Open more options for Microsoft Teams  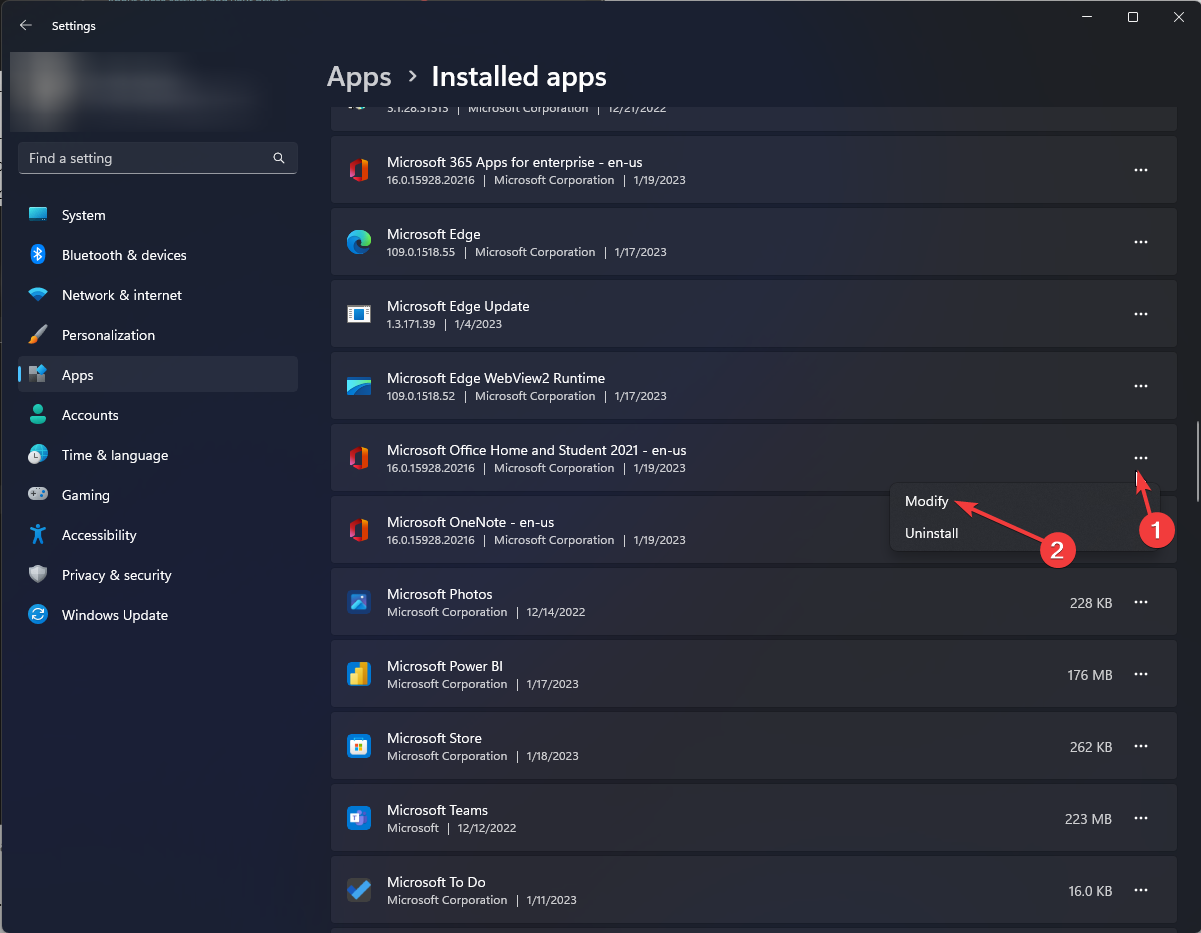[x=1140, y=819]
